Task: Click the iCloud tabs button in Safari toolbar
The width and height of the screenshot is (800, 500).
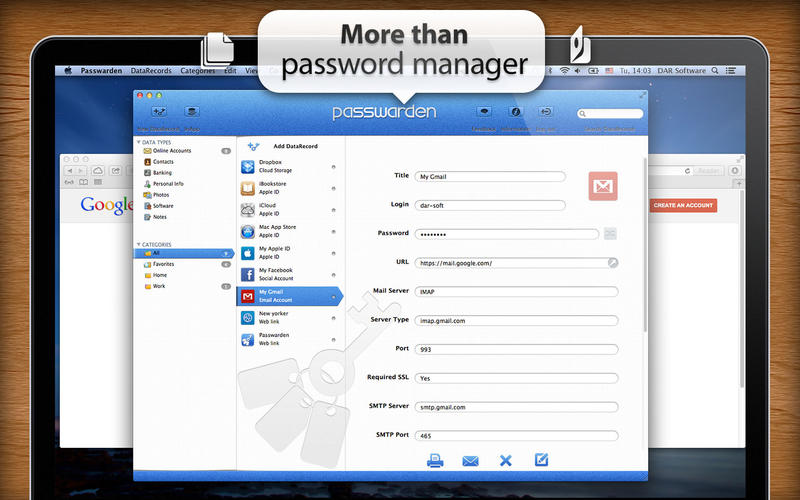Action: point(97,170)
